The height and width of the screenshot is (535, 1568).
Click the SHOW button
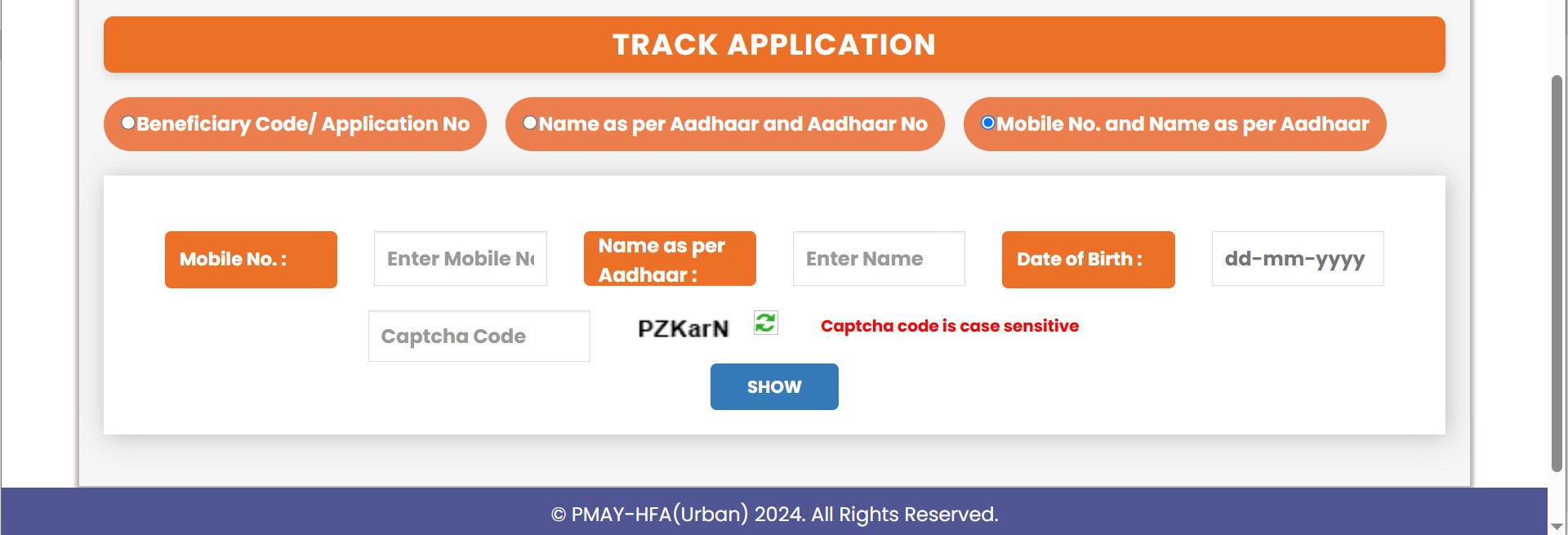click(x=774, y=386)
